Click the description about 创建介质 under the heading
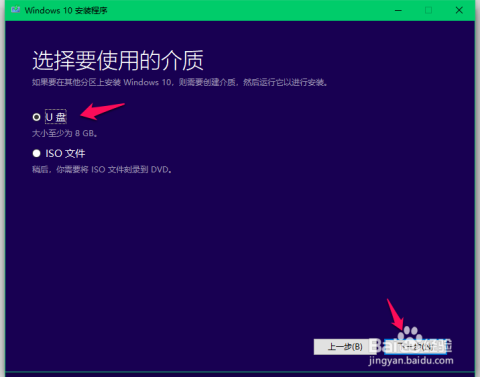The height and width of the screenshot is (377, 480). [179, 82]
